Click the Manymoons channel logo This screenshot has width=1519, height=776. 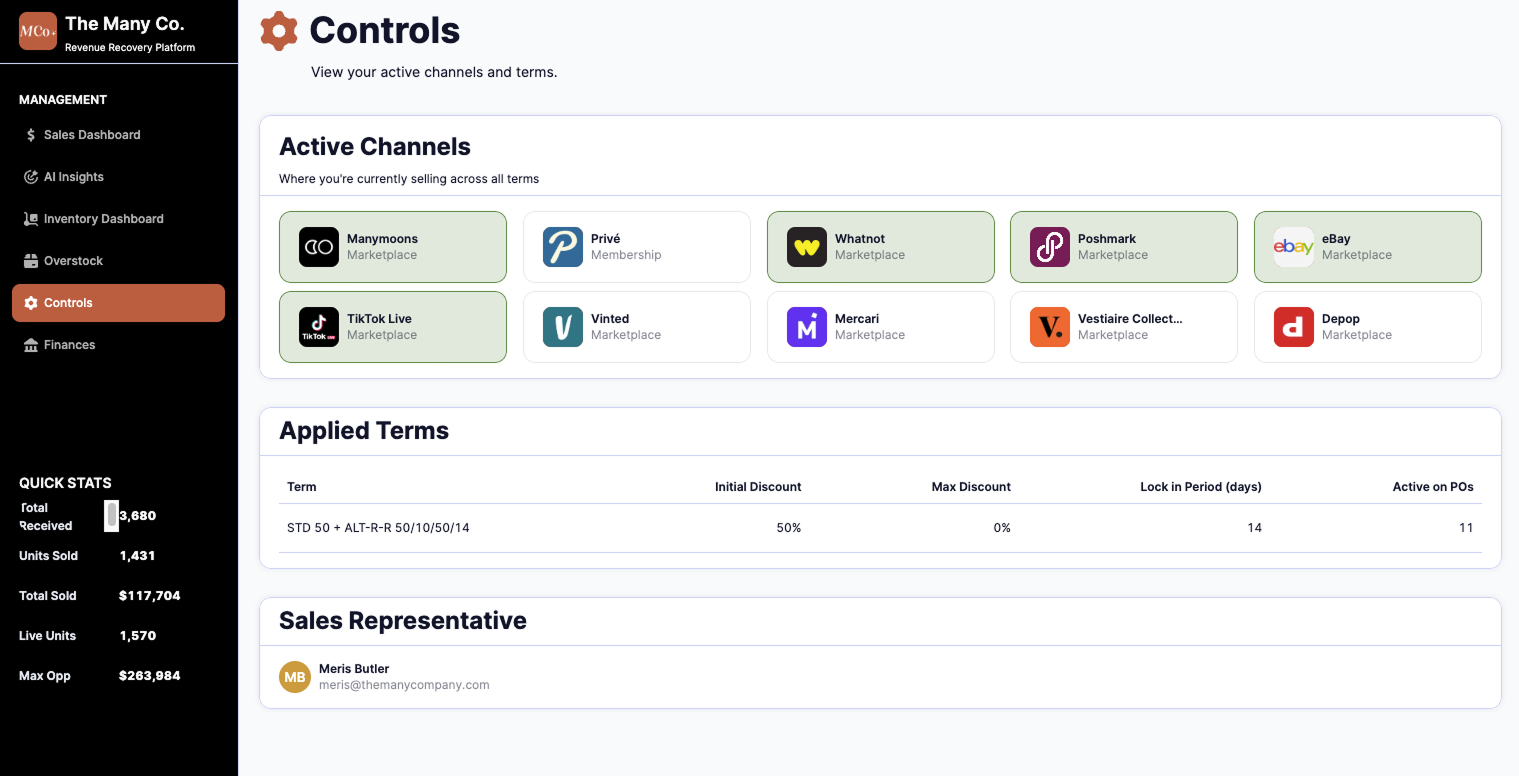point(319,247)
